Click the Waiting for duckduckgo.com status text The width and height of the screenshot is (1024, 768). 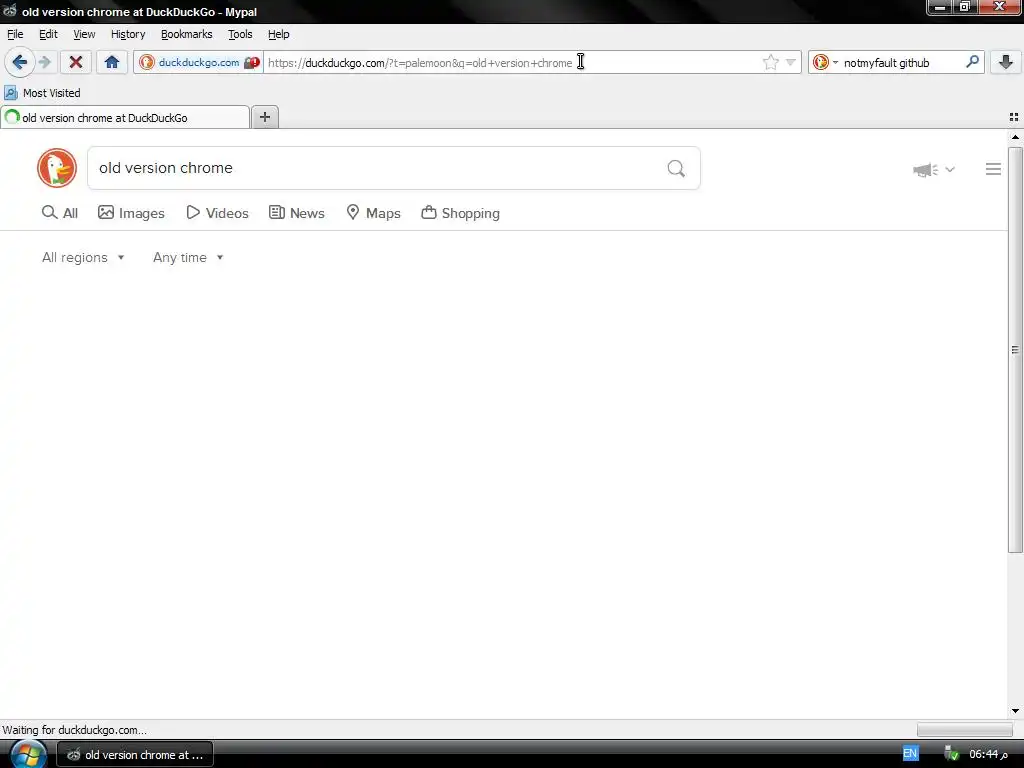pyautogui.click(x=74, y=729)
